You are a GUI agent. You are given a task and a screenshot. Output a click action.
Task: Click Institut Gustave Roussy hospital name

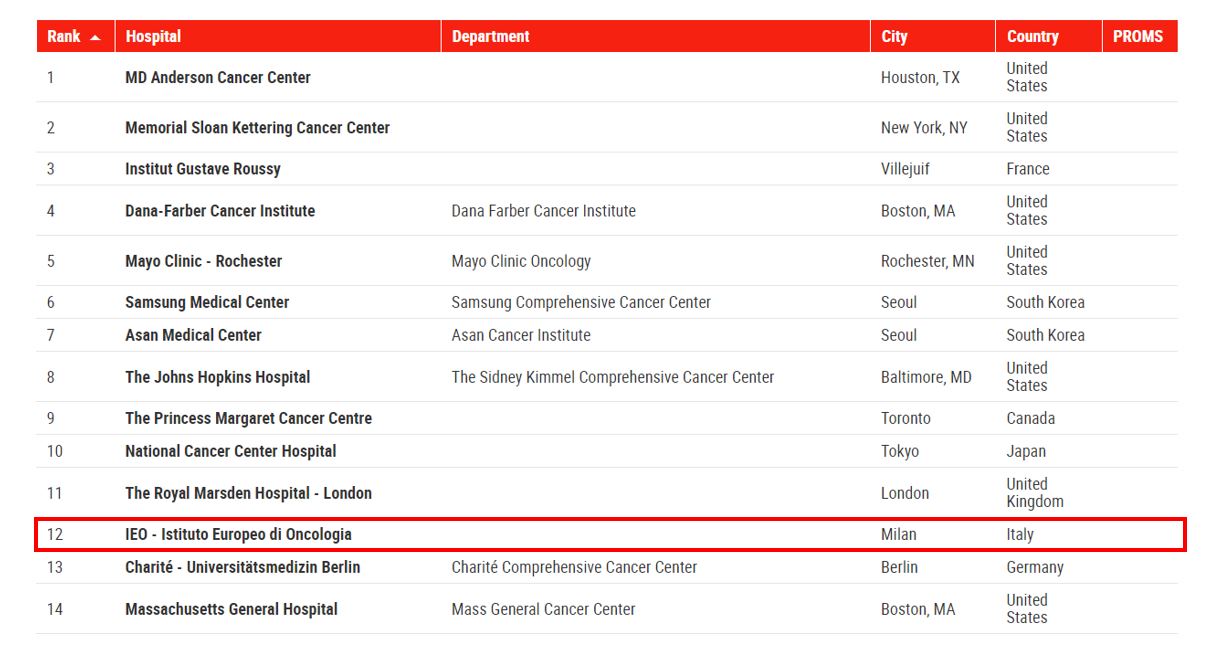pyautogui.click(x=202, y=169)
